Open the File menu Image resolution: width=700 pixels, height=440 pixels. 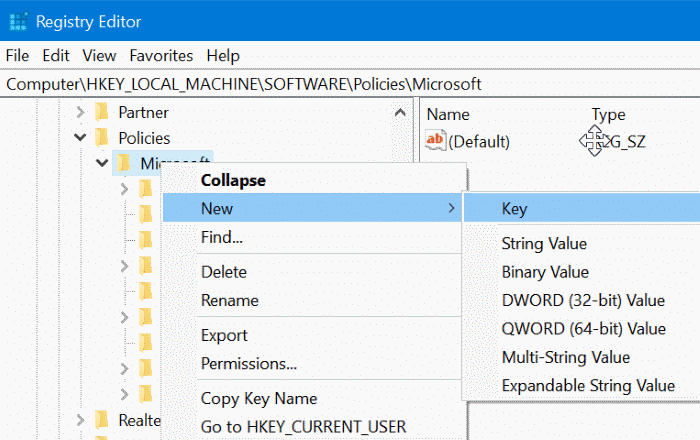click(17, 55)
